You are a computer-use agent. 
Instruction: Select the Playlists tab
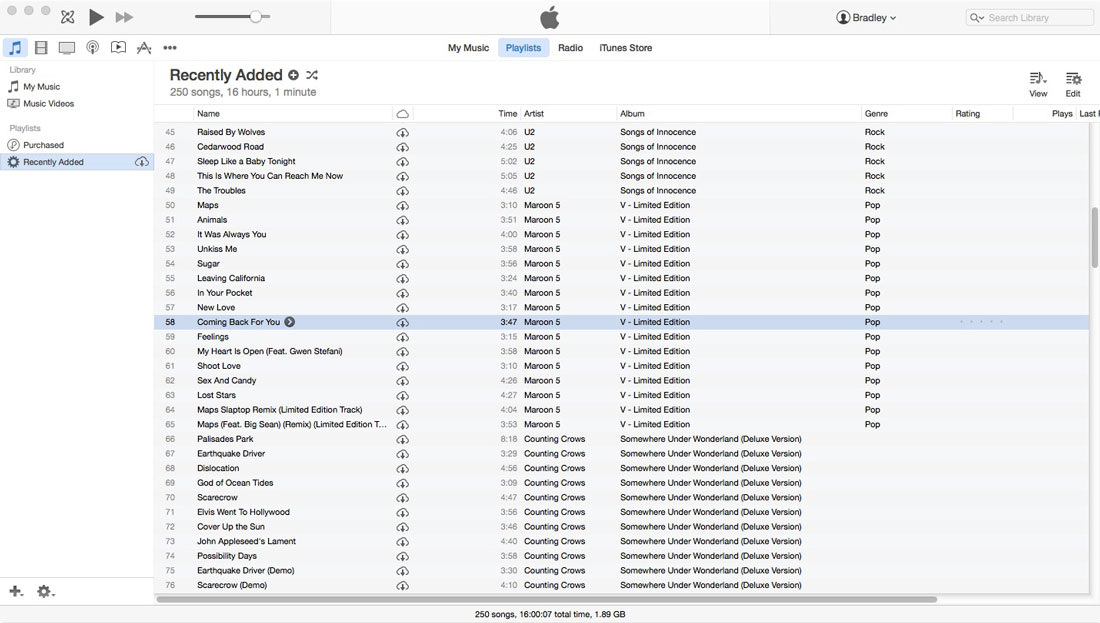click(523, 48)
